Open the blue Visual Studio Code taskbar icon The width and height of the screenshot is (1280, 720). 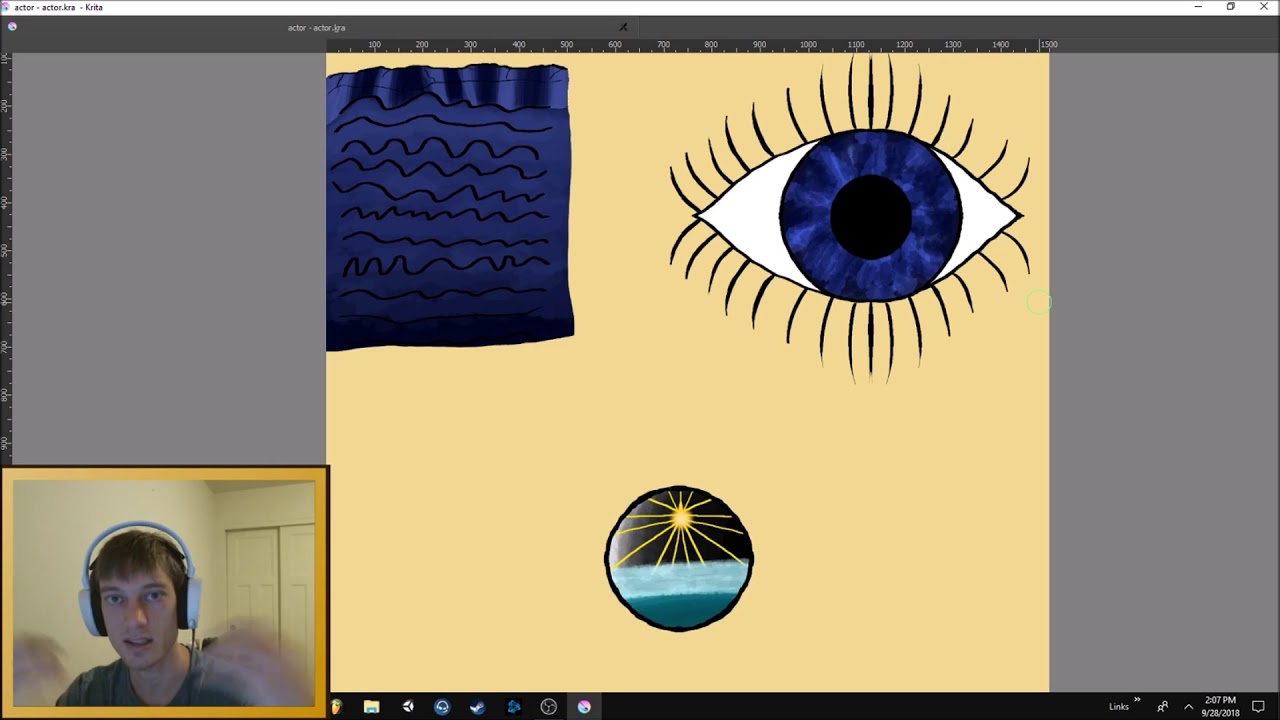click(x=513, y=707)
